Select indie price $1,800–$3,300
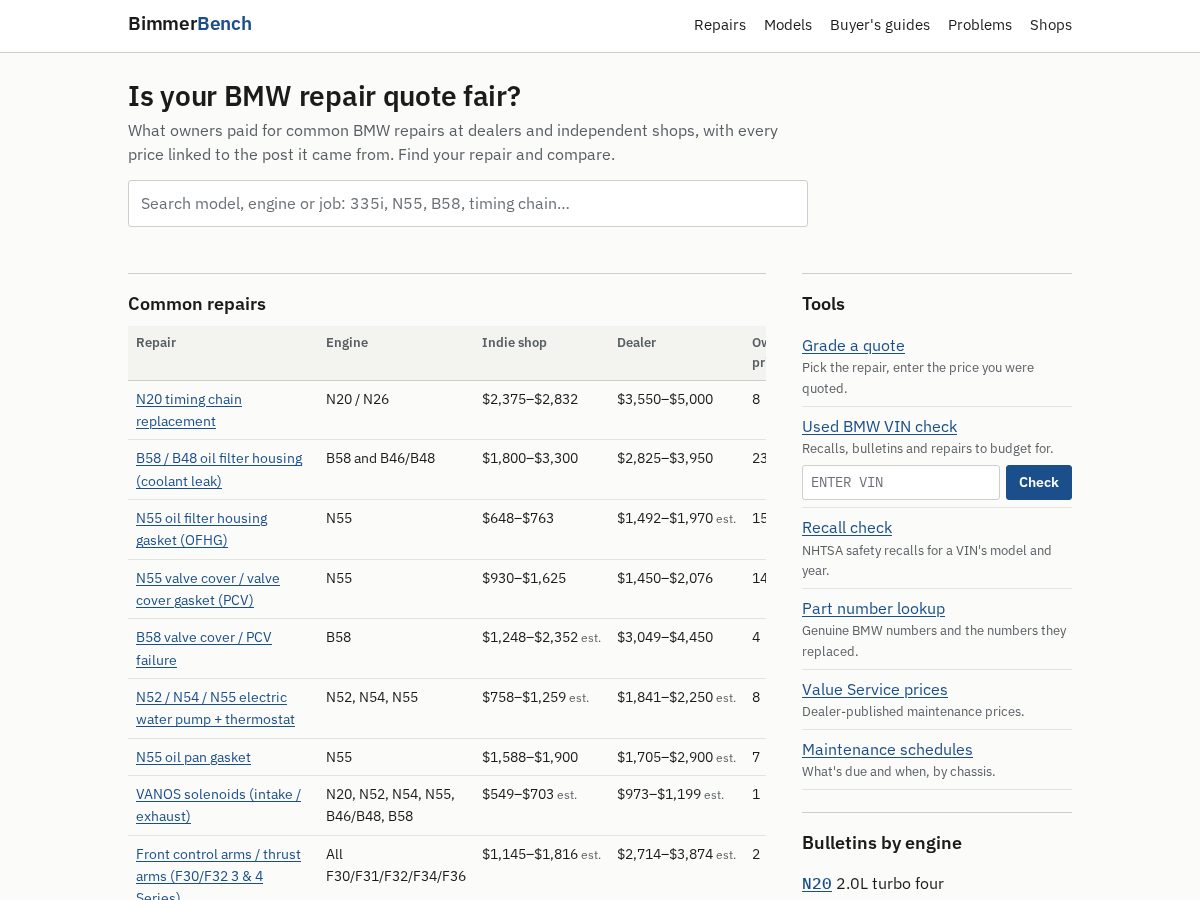The image size is (1200, 900). (530, 458)
